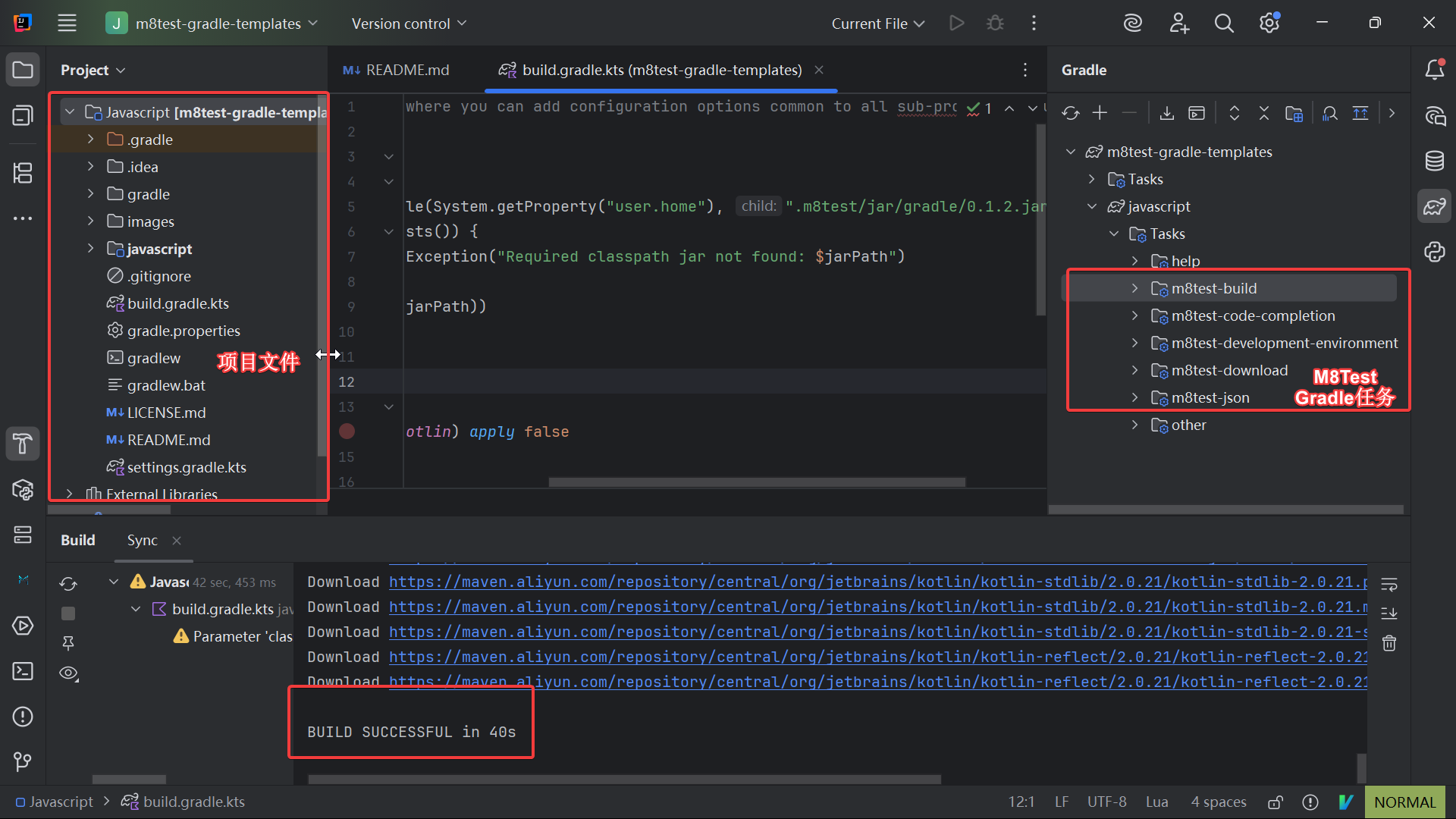Toggle the eye view options in Build panel

[68, 673]
